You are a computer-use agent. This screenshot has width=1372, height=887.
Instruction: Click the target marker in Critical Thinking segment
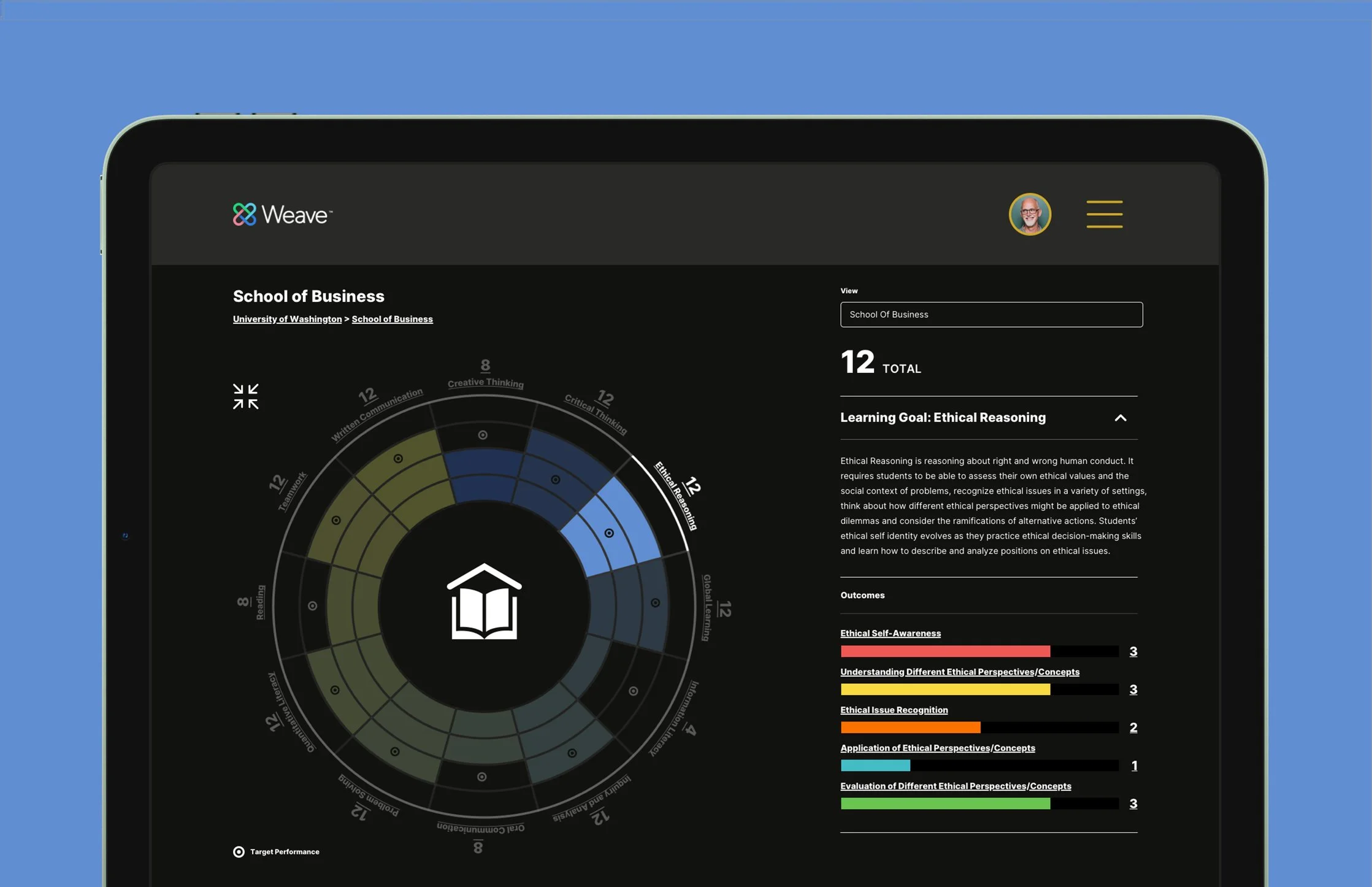[x=555, y=480]
